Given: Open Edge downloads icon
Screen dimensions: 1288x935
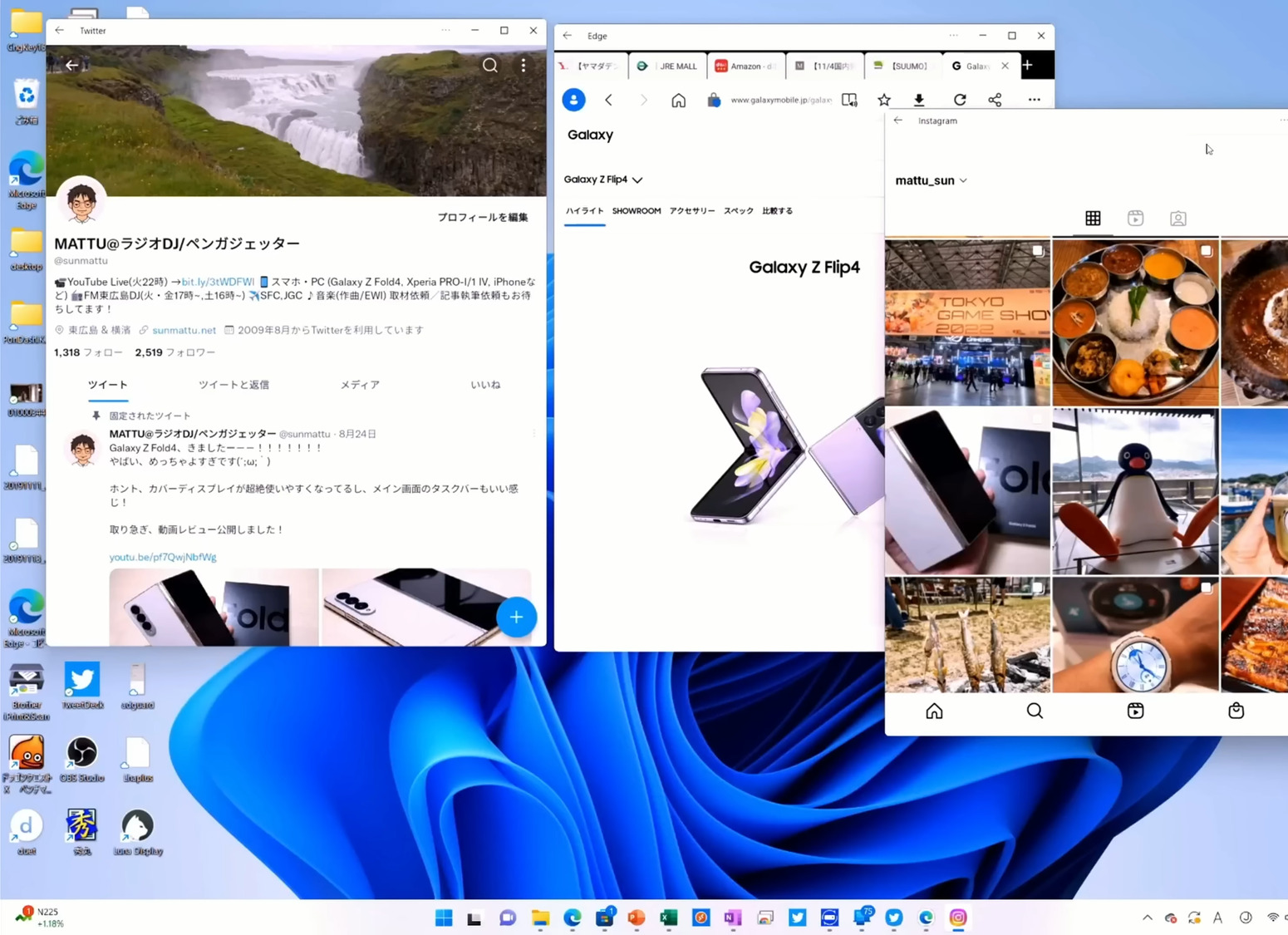Looking at the screenshot, I should (919, 100).
